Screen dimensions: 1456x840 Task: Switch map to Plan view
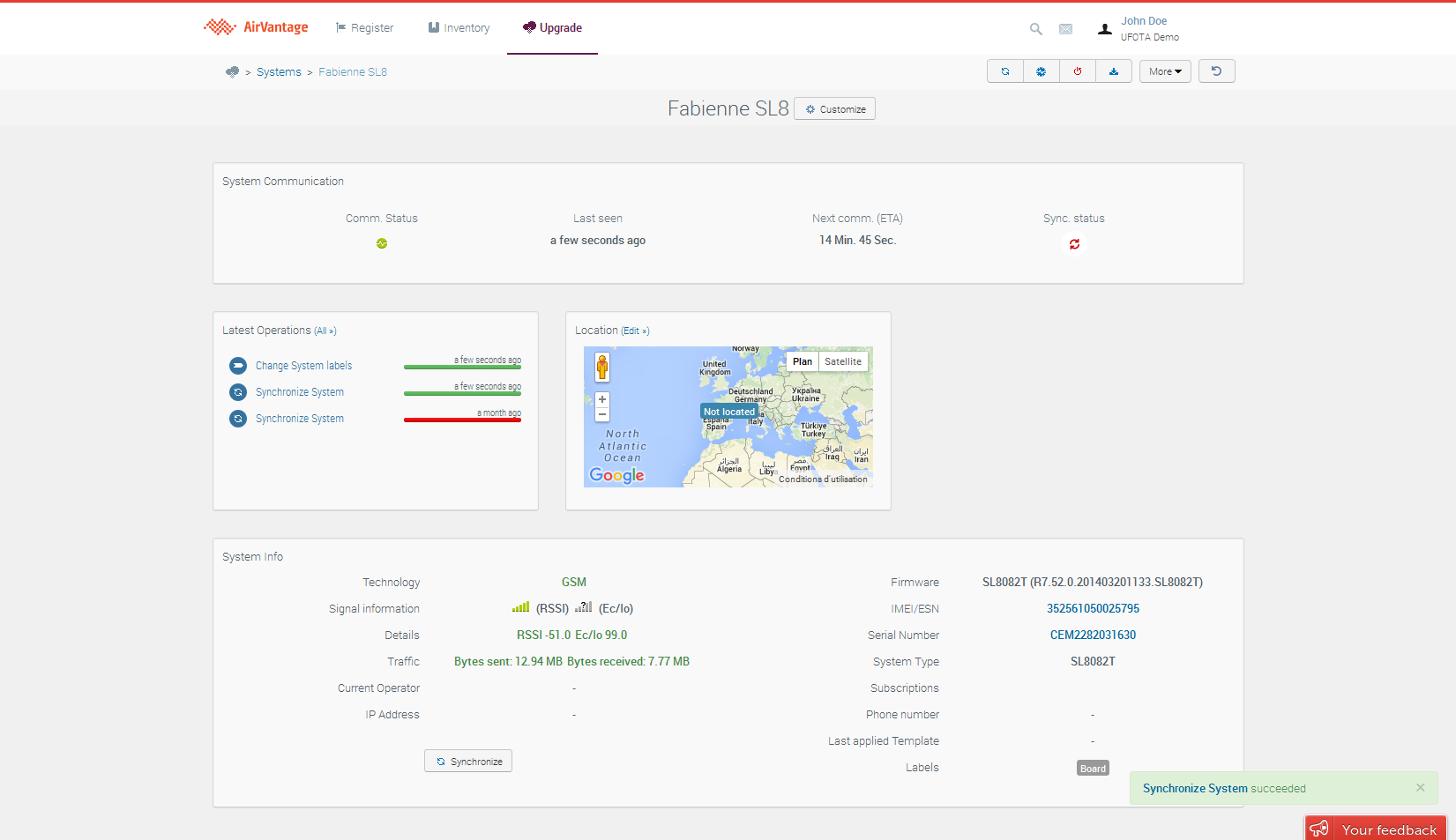(802, 361)
